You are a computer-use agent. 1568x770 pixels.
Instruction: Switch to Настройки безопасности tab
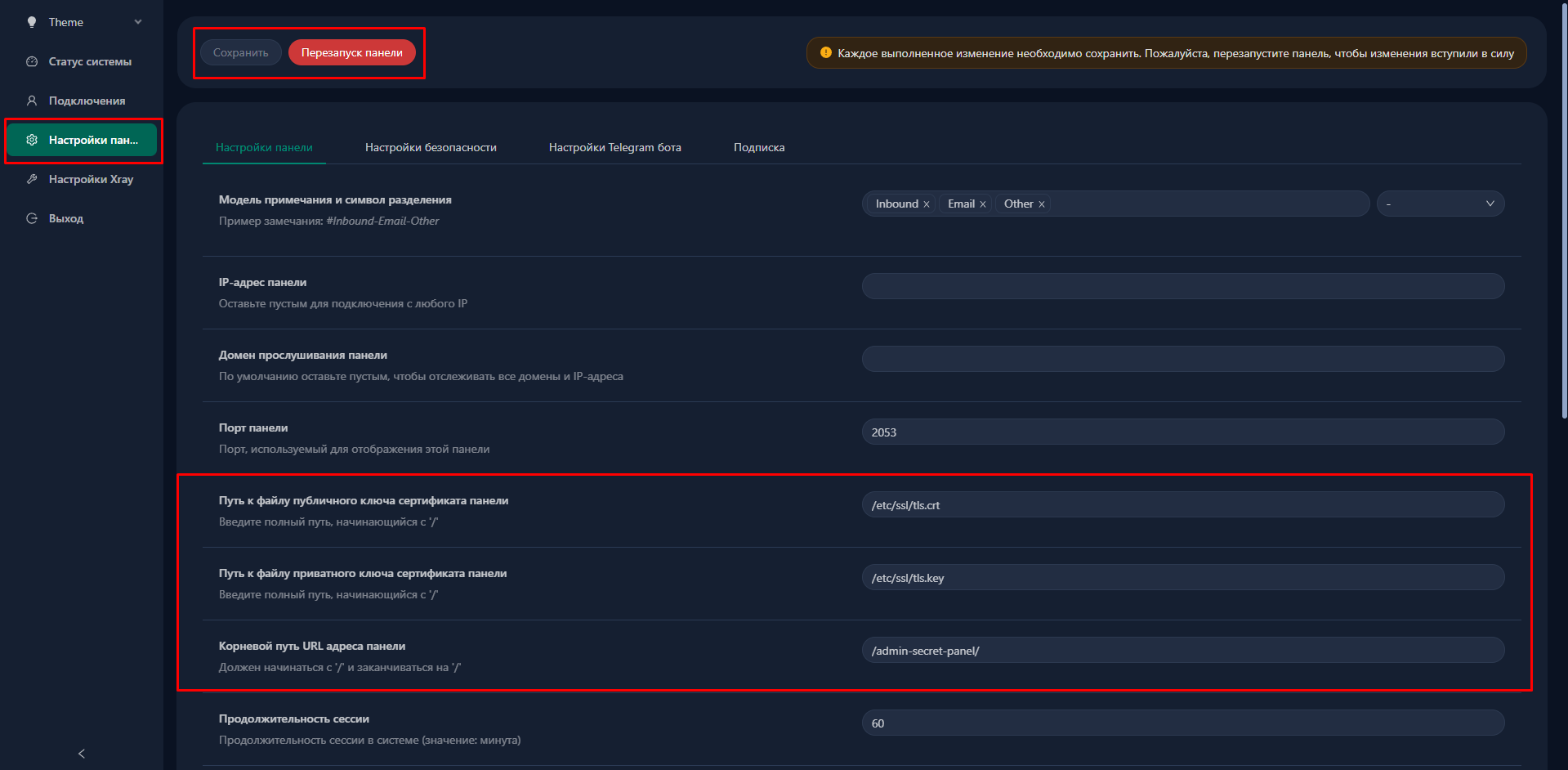tap(431, 147)
